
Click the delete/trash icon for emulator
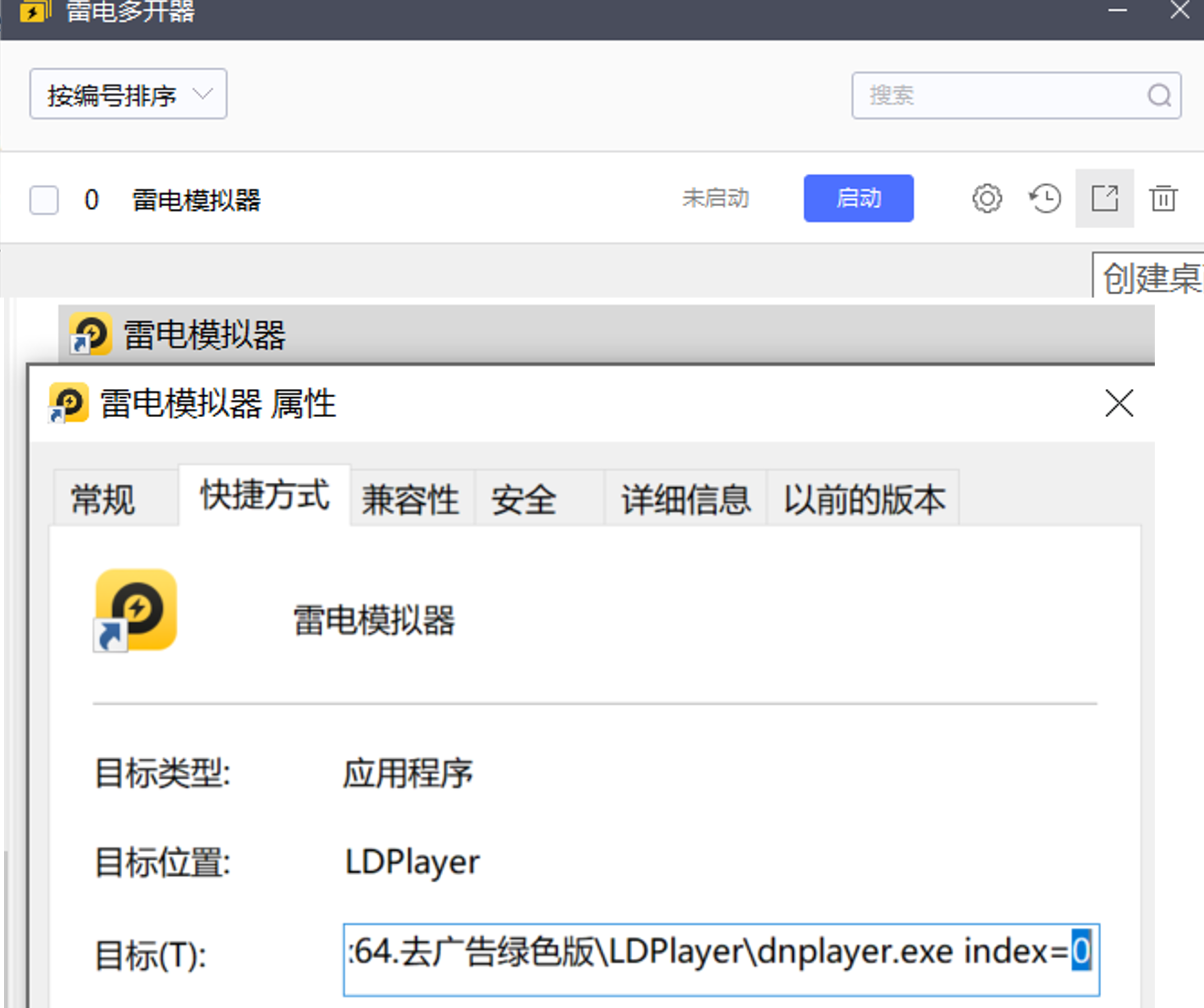point(1162,198)
